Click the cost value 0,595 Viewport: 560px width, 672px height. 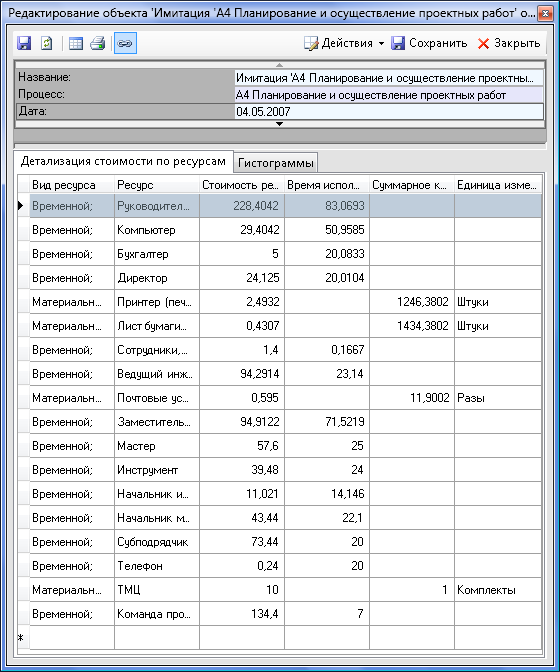click(242, 398)
